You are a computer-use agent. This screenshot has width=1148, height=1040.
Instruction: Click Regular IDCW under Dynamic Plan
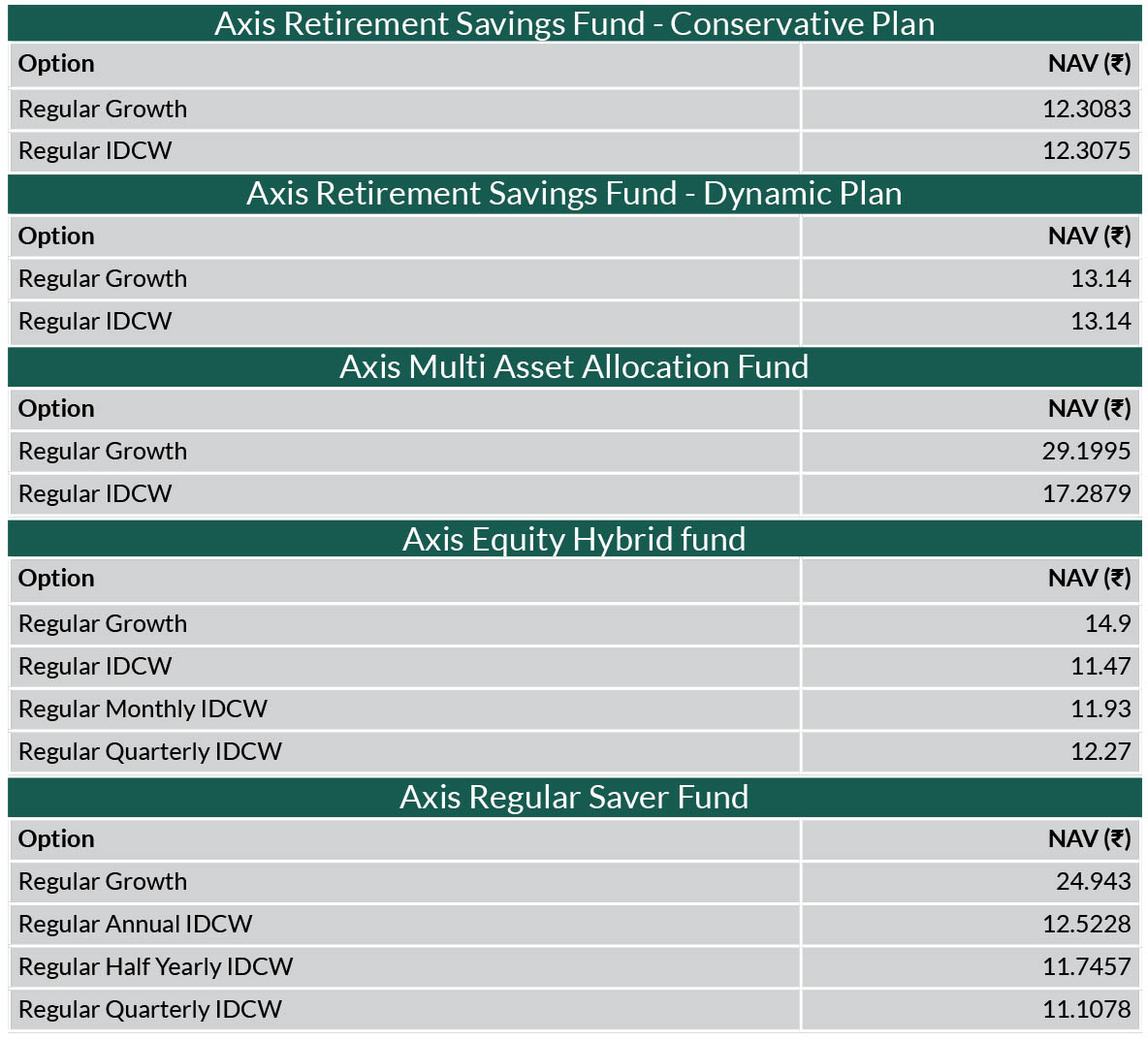94,321
